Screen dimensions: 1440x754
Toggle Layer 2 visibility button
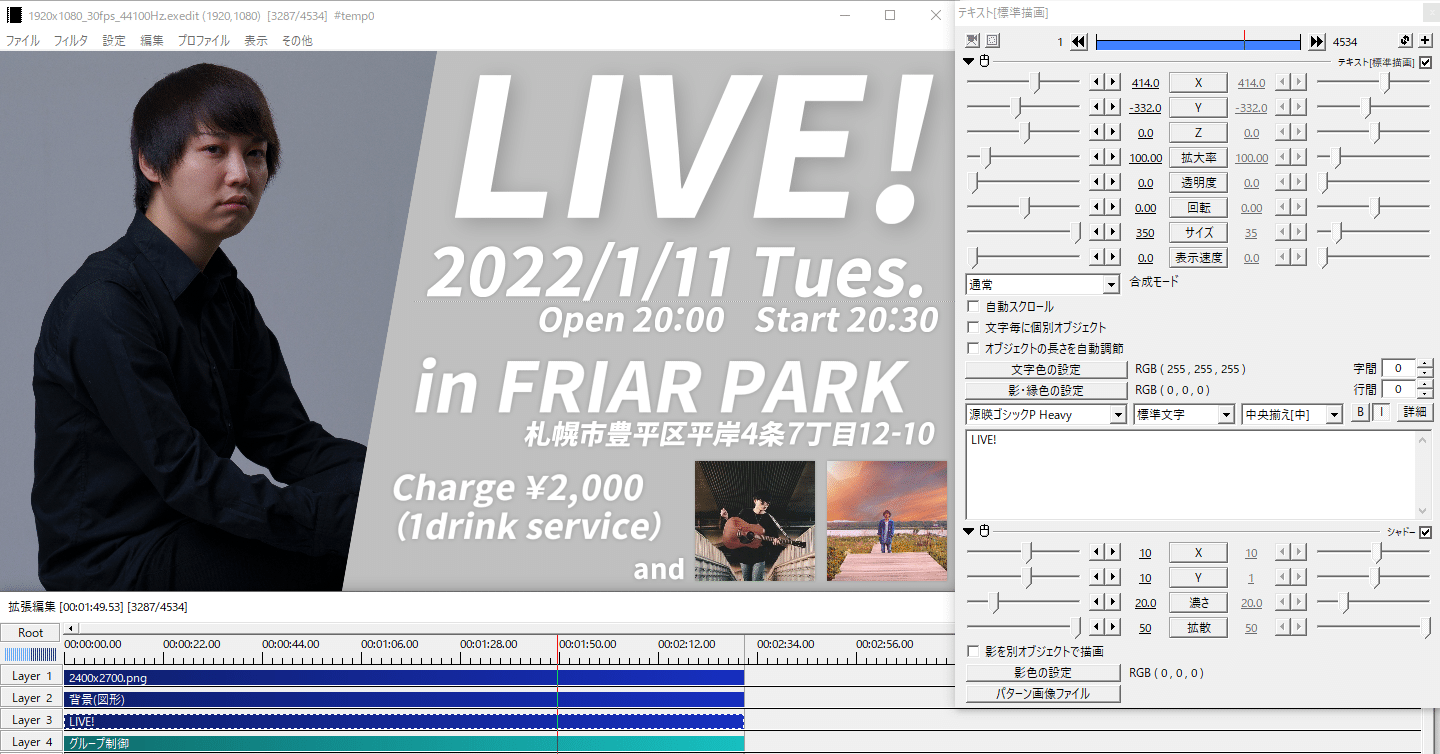(30, 698)
